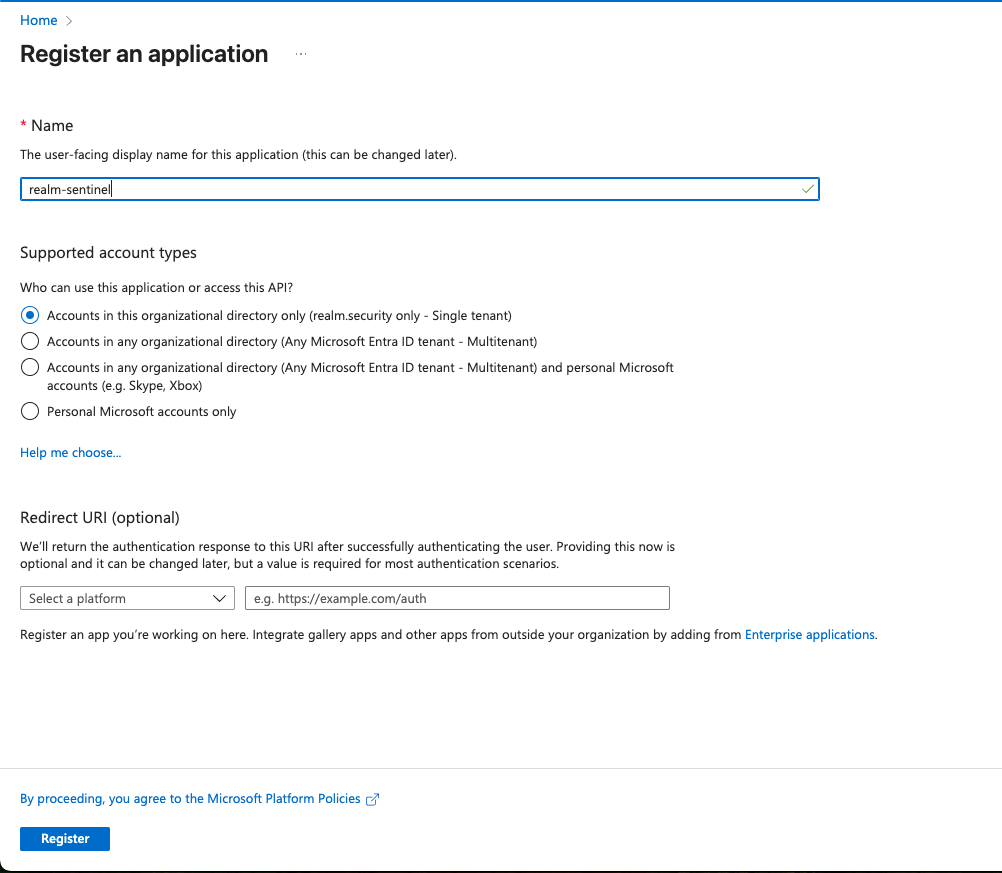
Task: Click the external link icon beside Platform Policies
Action: point(373,799)
